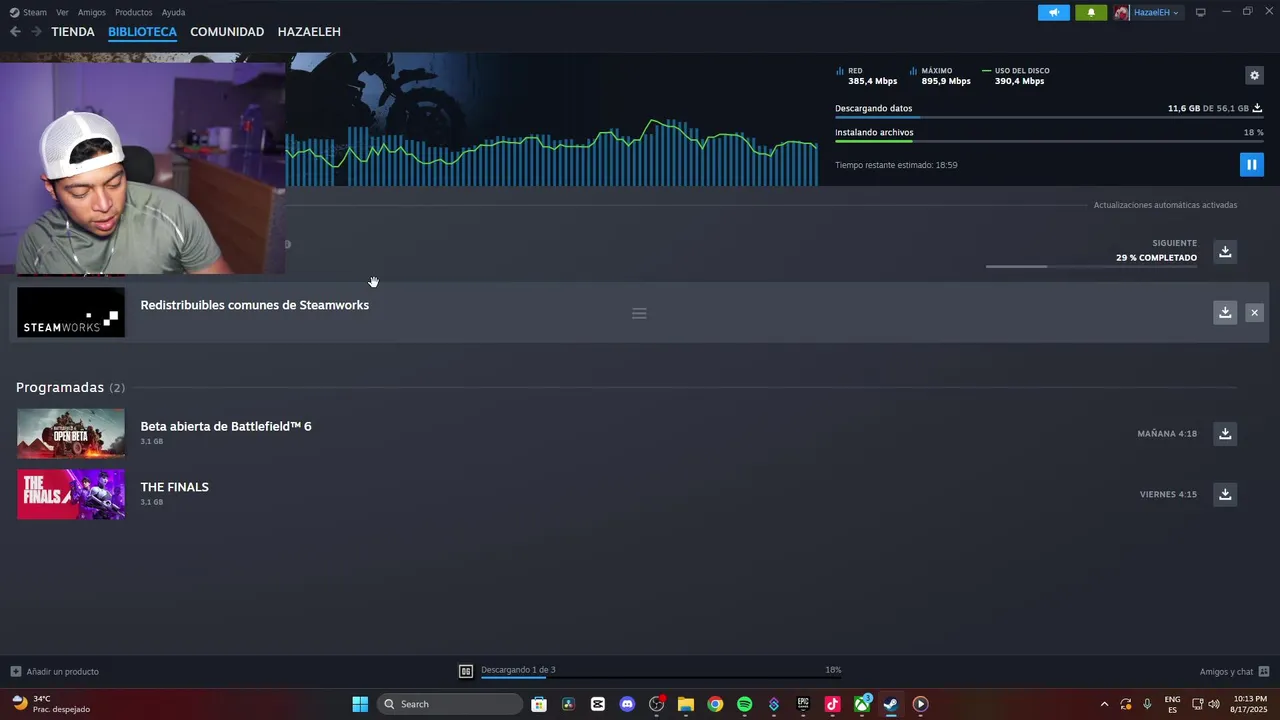This screenshot has width=1280, height=720.
Task: Open File Explorer from taskbar
Action: tap(686, 704)
